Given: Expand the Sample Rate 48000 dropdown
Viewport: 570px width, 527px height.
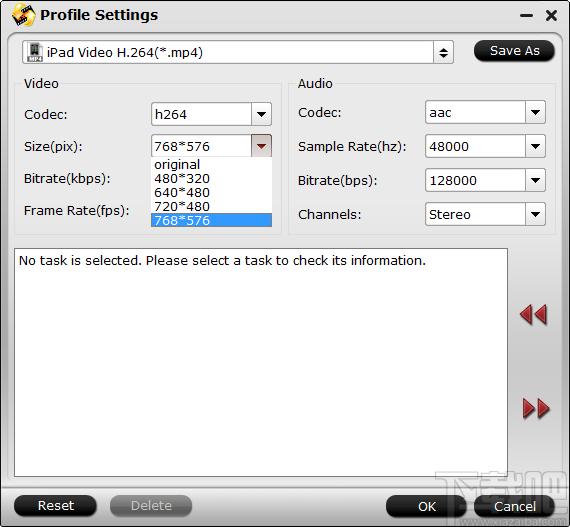Looking at the screenshot, I should (x=535, y=146).
